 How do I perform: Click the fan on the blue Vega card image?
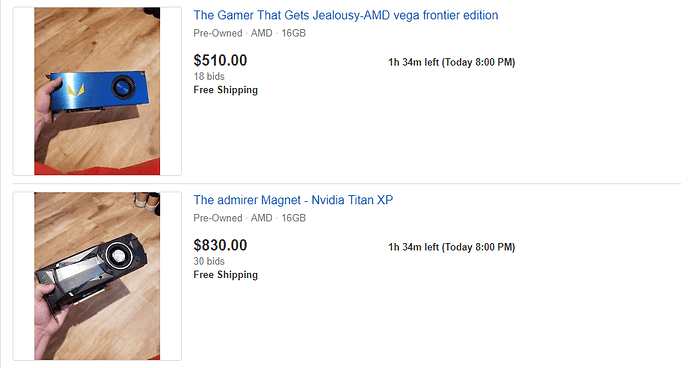(x=122, y=87)
